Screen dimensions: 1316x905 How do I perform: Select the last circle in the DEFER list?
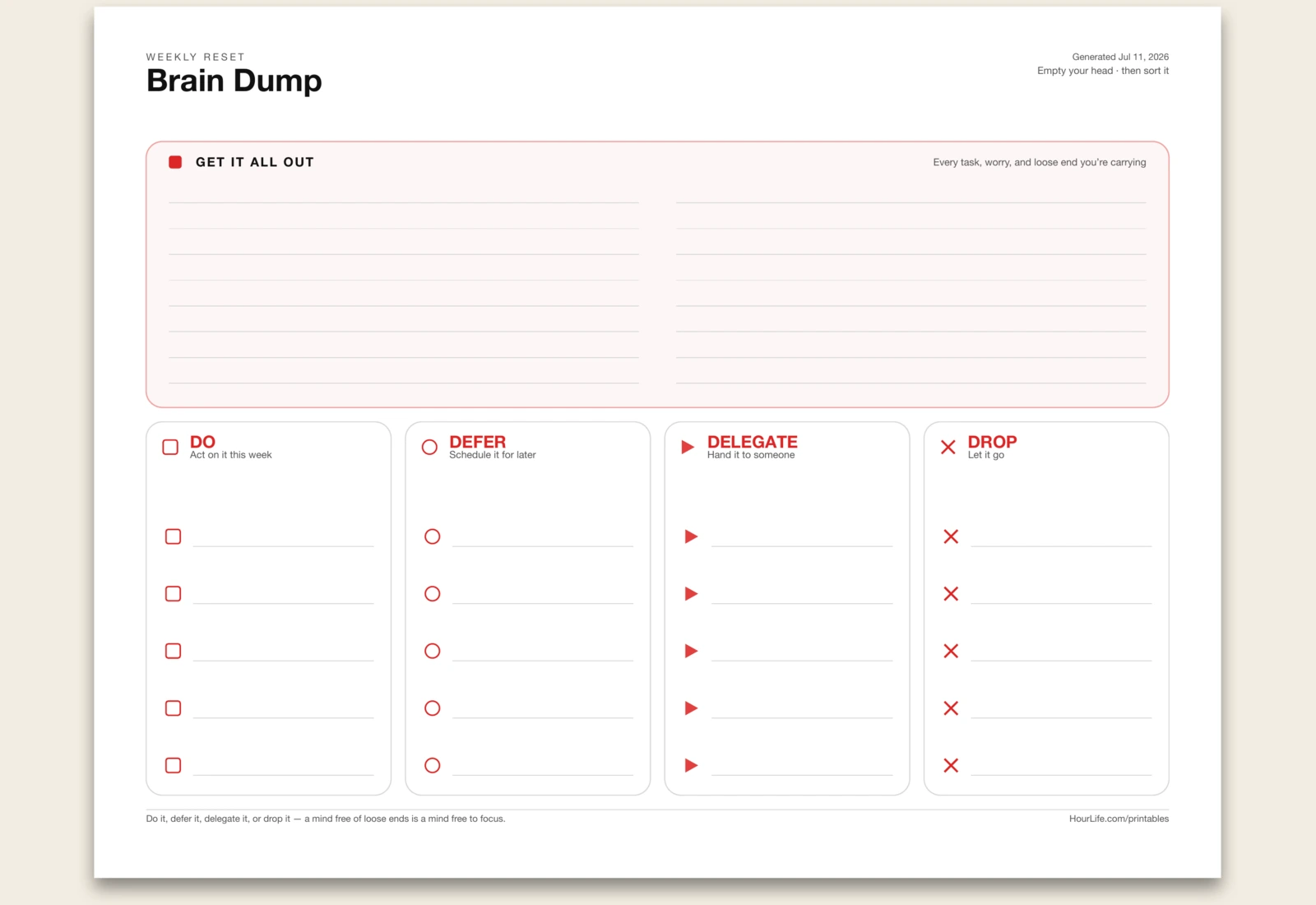point(432,765)
